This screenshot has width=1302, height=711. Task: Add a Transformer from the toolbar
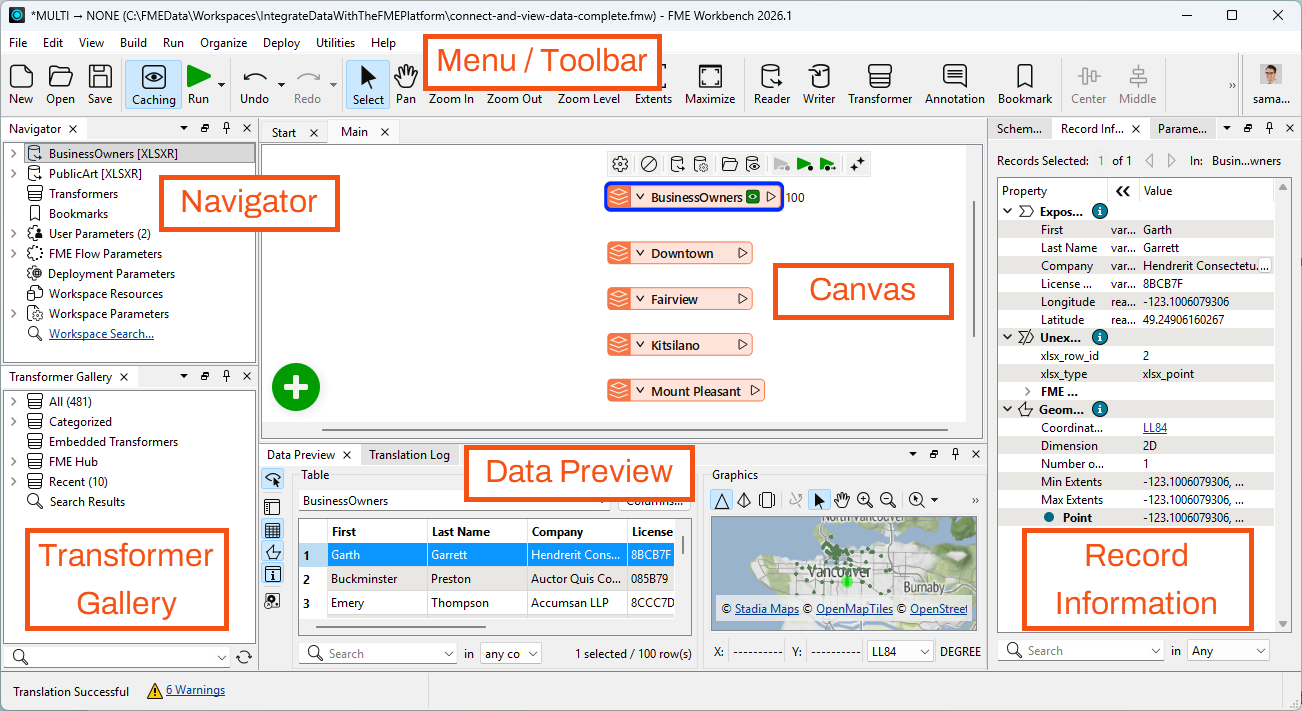point(880,84)
